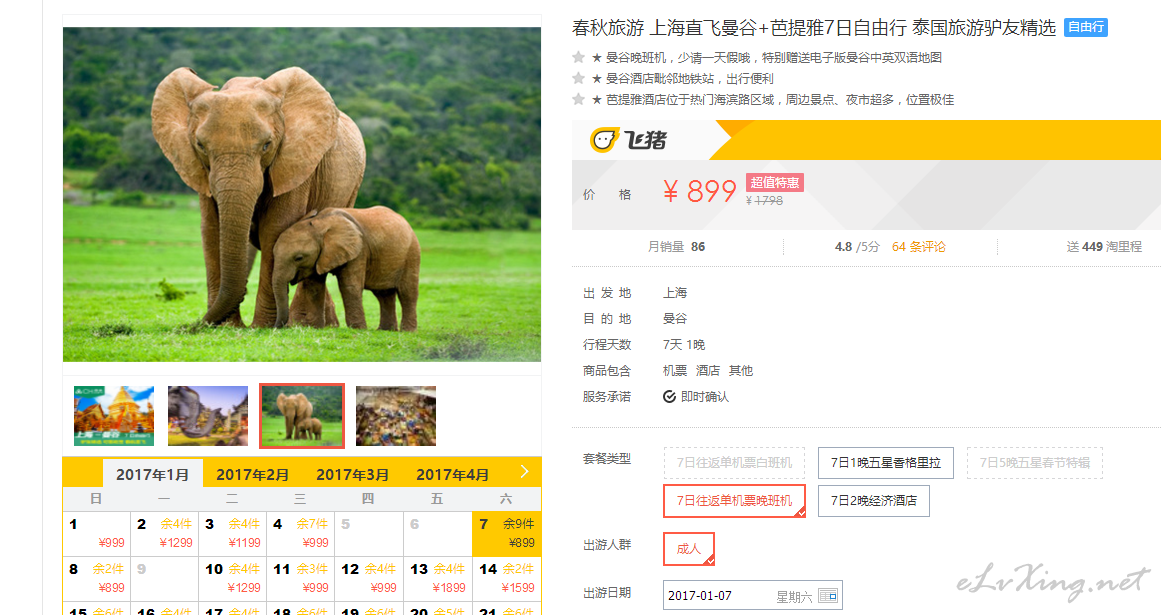The width and height of the screenshot is (1161, 615).
Task: Click the rating 4.8 /5分
Action: 857,246
